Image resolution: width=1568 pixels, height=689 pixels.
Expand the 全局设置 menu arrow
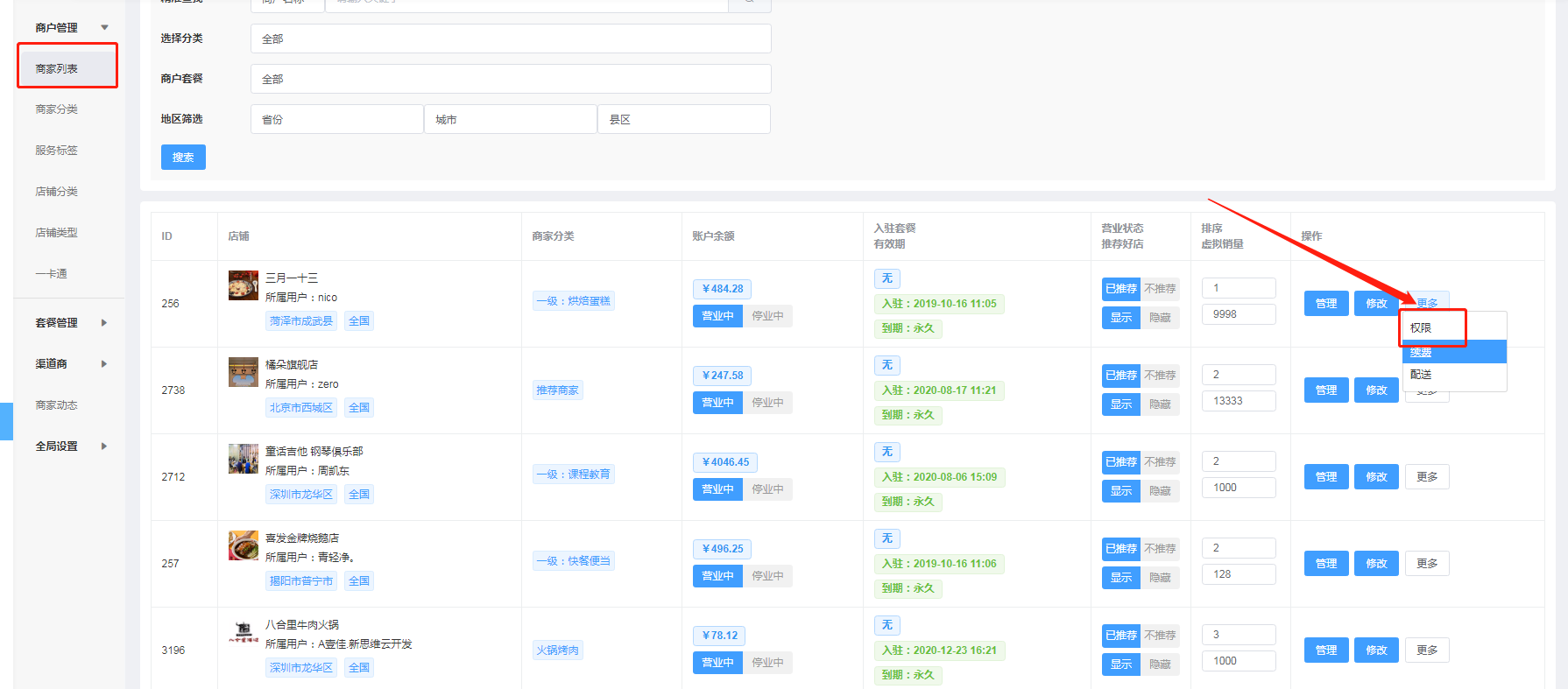coord(104,446)
